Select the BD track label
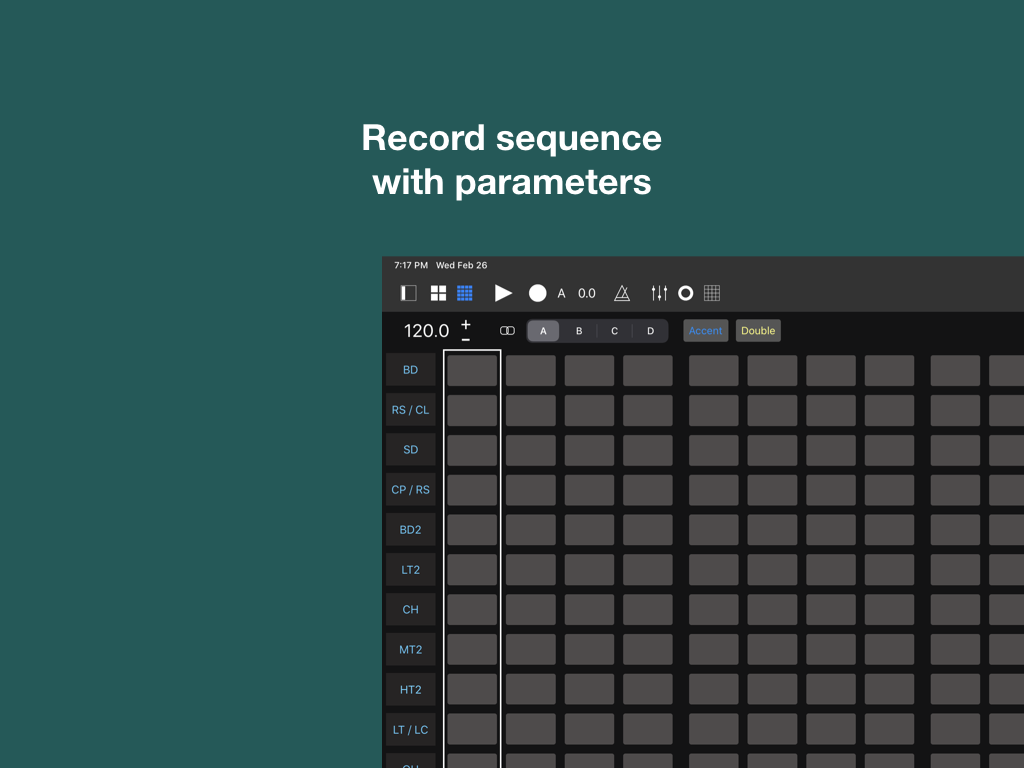This screenshot has width=1024, height=768. 411,370
